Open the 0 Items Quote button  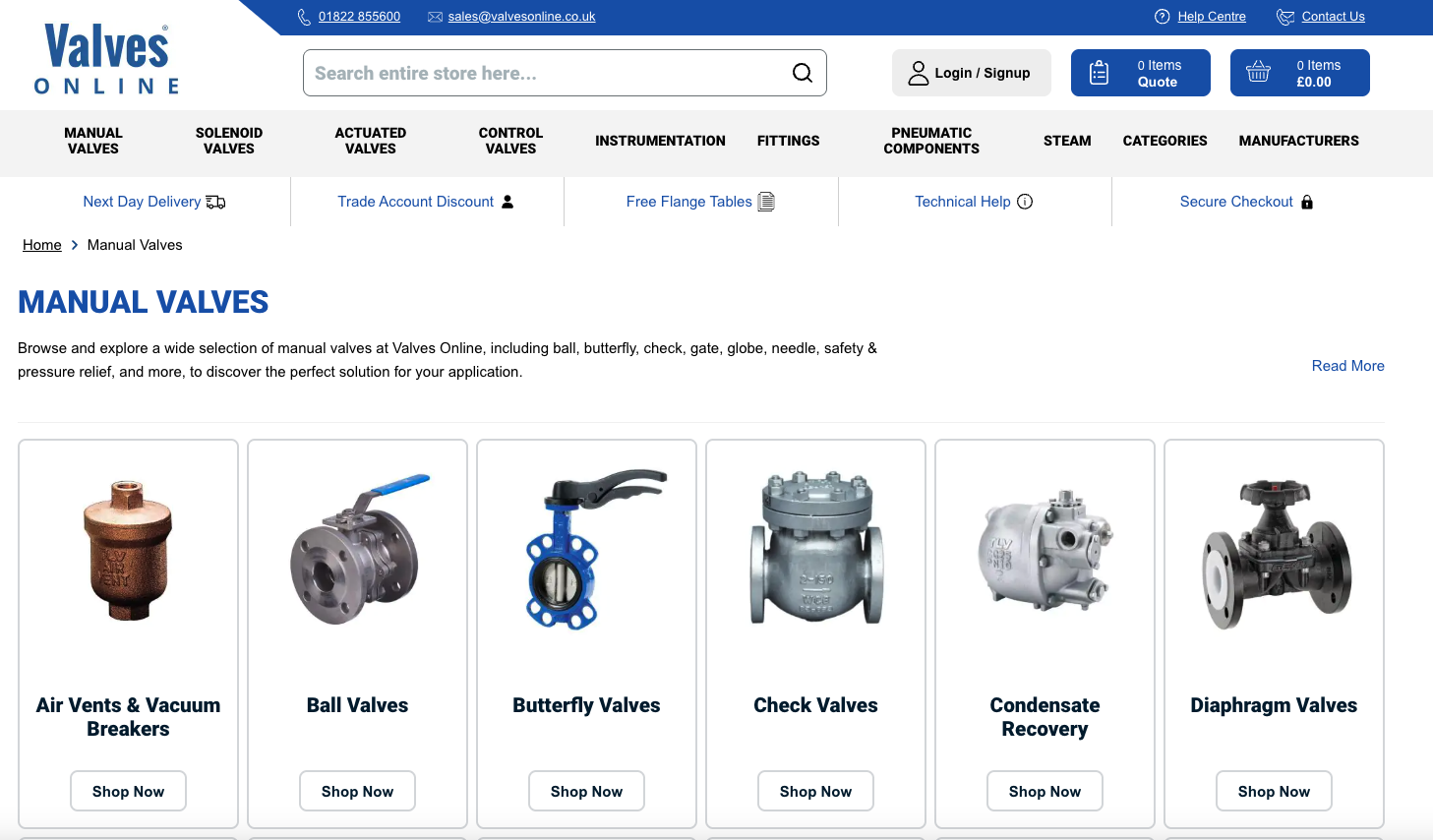1141,73
